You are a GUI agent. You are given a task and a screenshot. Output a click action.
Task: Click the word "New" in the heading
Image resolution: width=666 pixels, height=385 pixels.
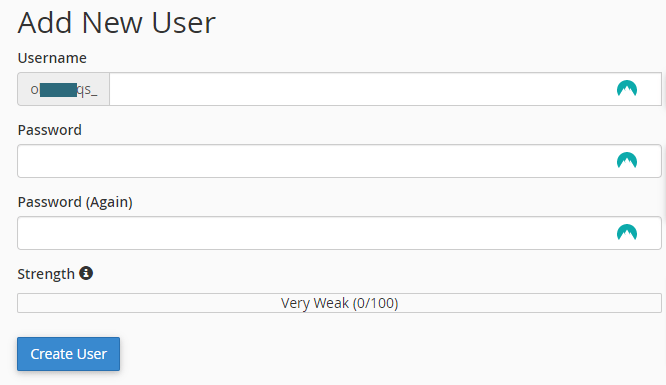[x=112, y=22]
